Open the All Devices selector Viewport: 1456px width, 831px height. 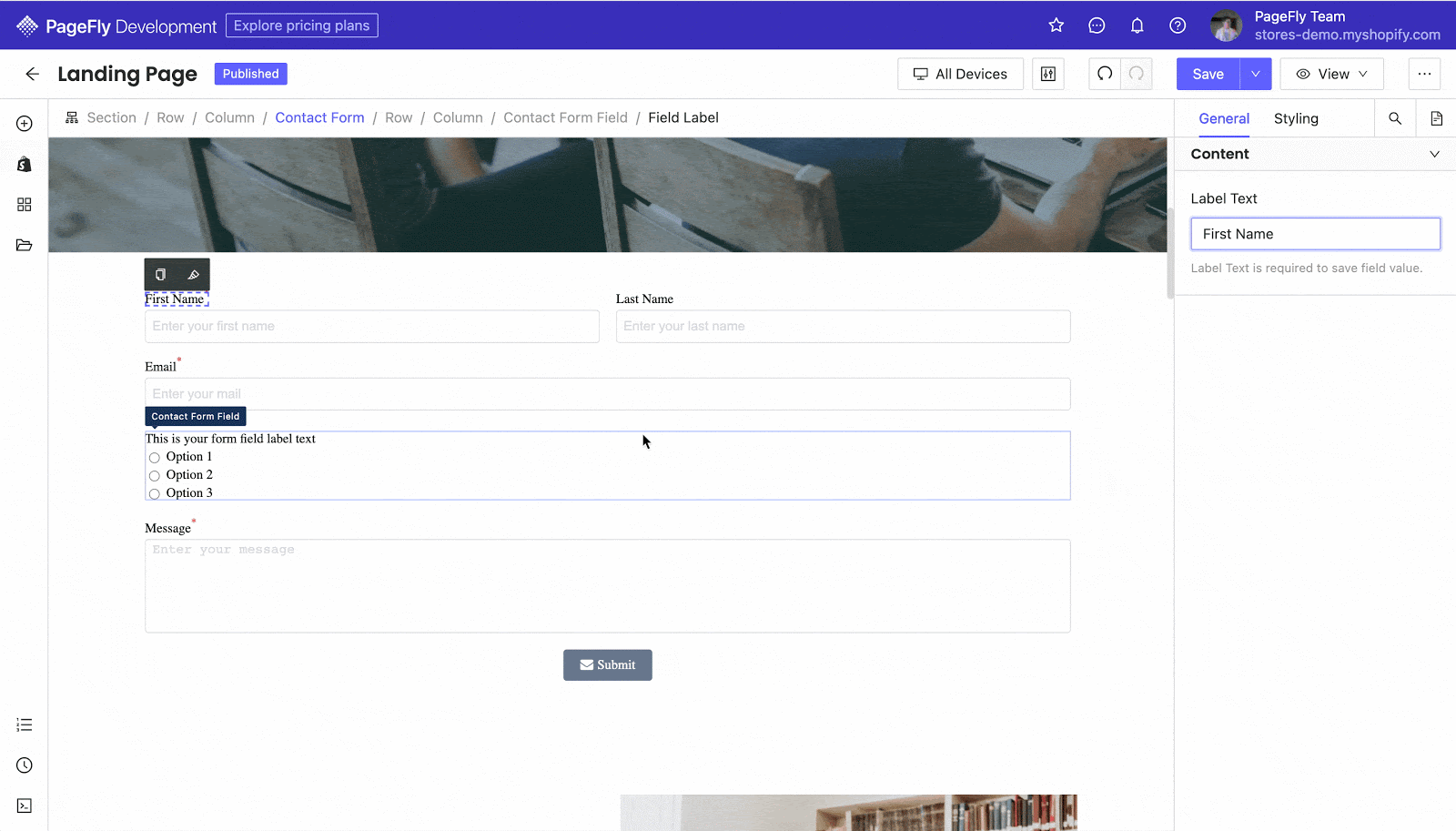960,74
